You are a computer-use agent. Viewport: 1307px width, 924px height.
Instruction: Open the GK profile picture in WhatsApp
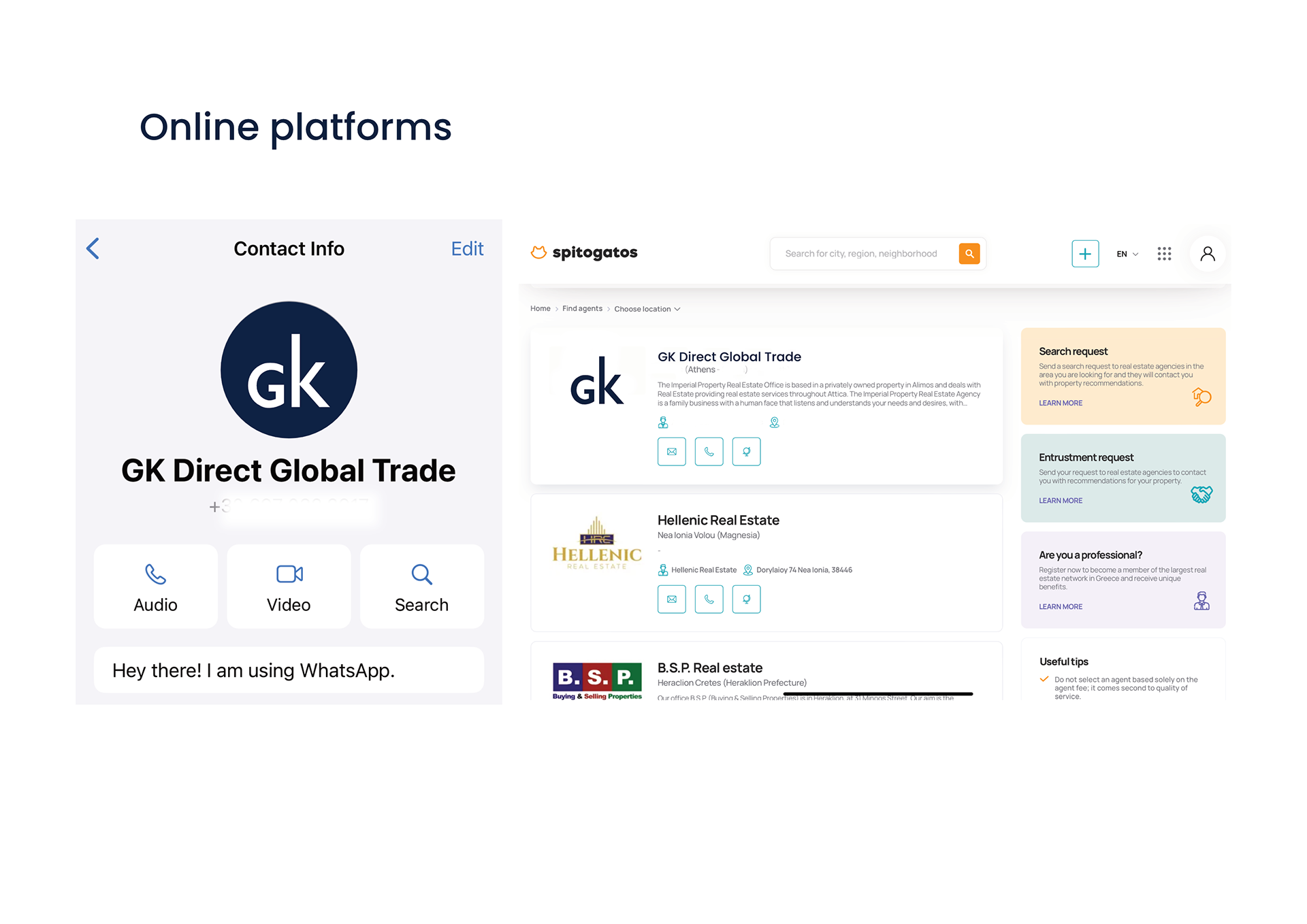[289, 369]
